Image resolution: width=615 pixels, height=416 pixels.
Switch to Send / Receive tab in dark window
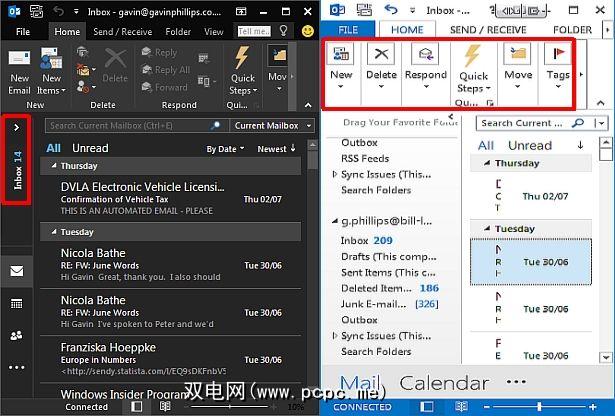122,31
